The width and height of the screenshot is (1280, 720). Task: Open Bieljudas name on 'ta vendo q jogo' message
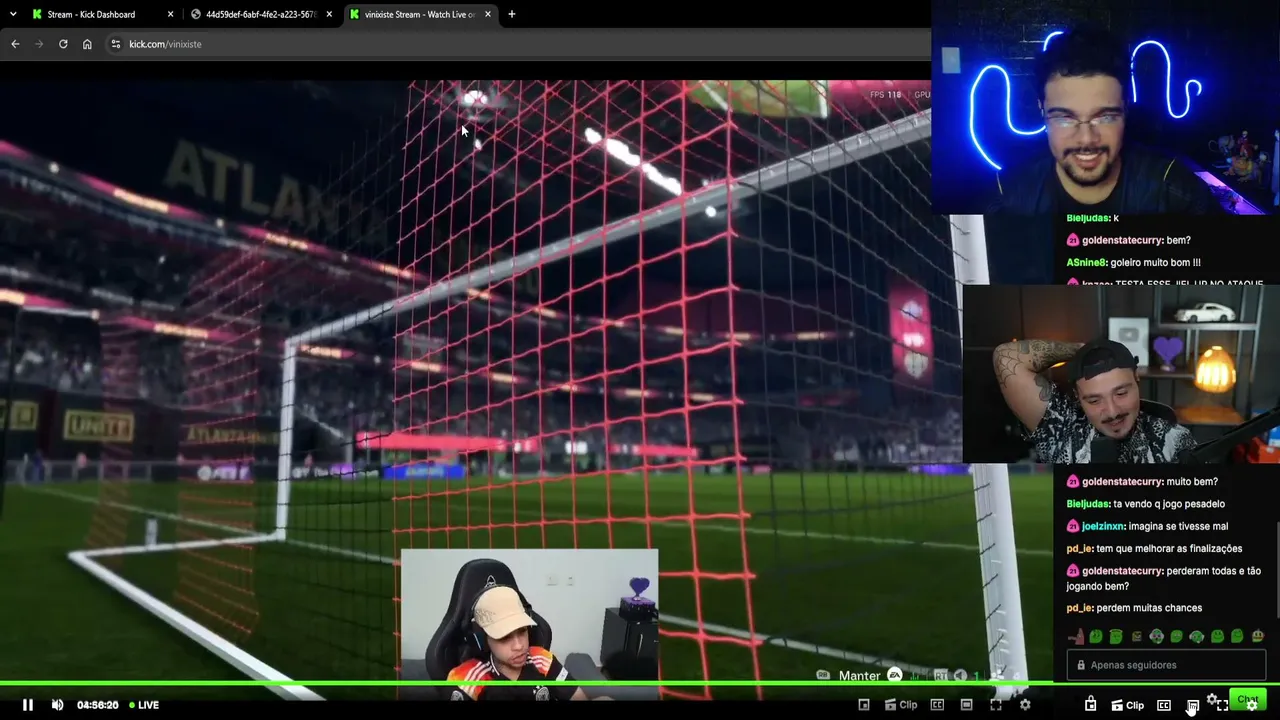point(1088,504)
